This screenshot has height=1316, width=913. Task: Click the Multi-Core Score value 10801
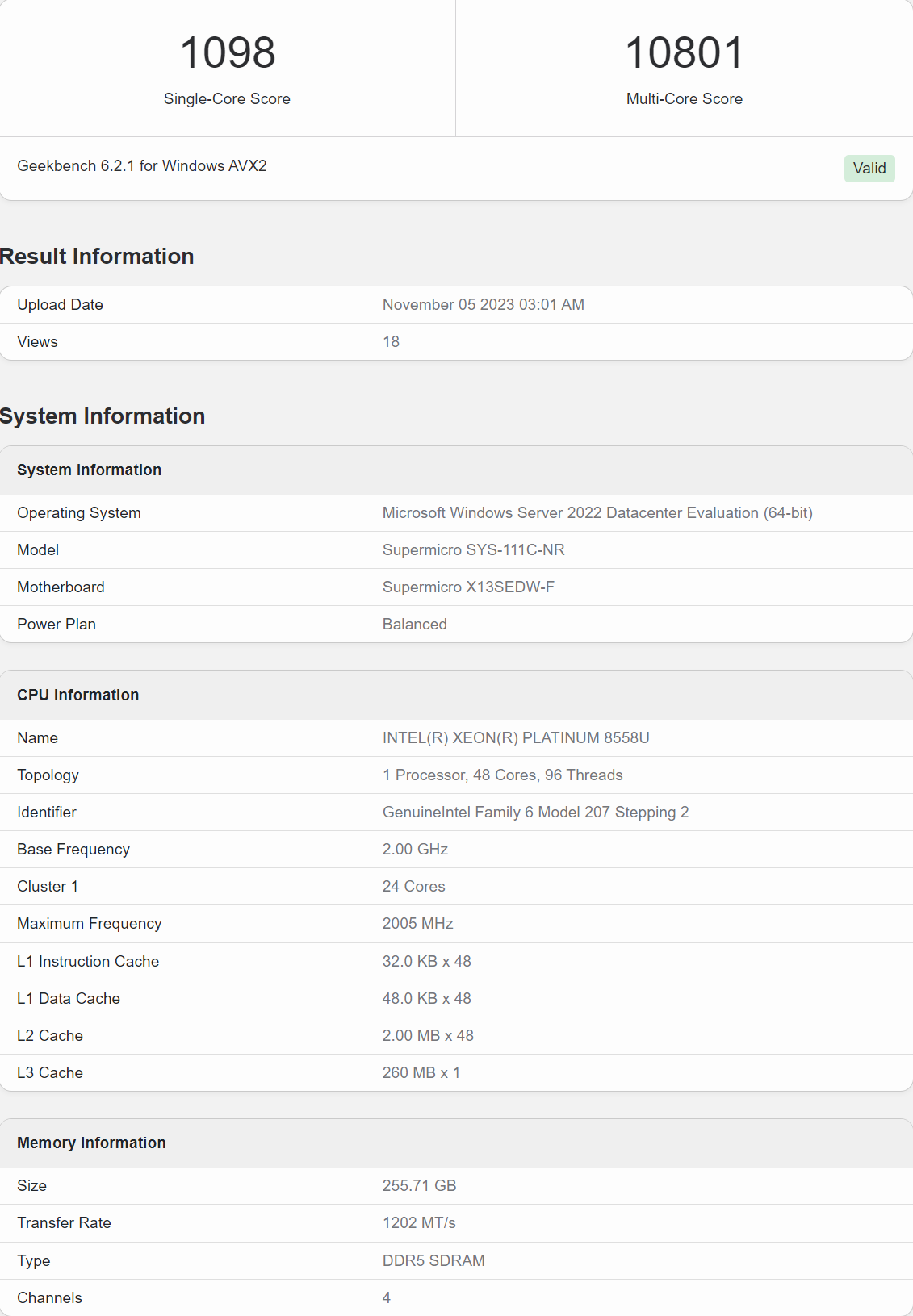pos(685,52)
